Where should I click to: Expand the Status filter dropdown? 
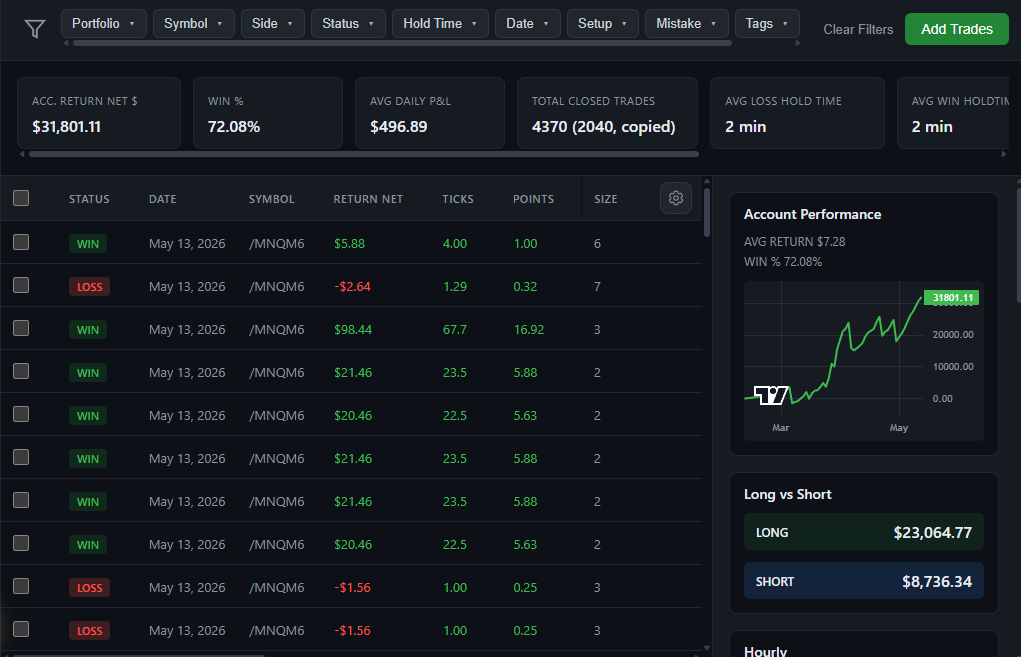[x=348, y=23]
